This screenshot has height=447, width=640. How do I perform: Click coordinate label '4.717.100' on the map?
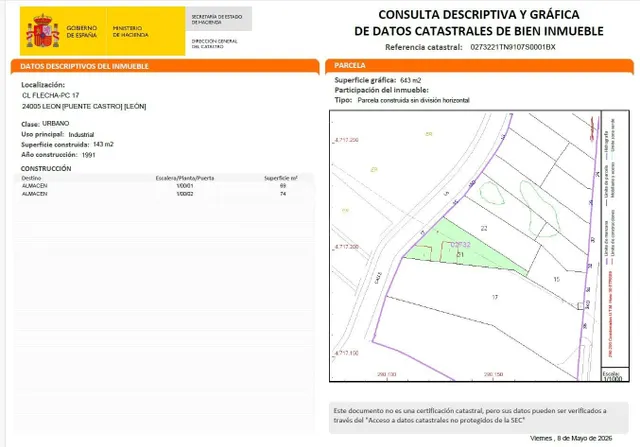347,353
